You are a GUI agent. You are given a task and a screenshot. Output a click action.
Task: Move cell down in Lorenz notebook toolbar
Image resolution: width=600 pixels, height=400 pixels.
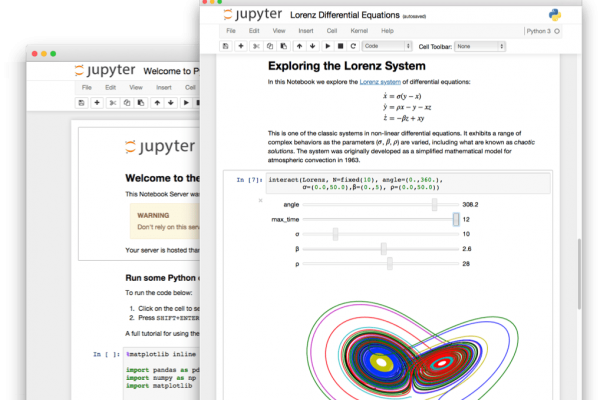point(313,46)
